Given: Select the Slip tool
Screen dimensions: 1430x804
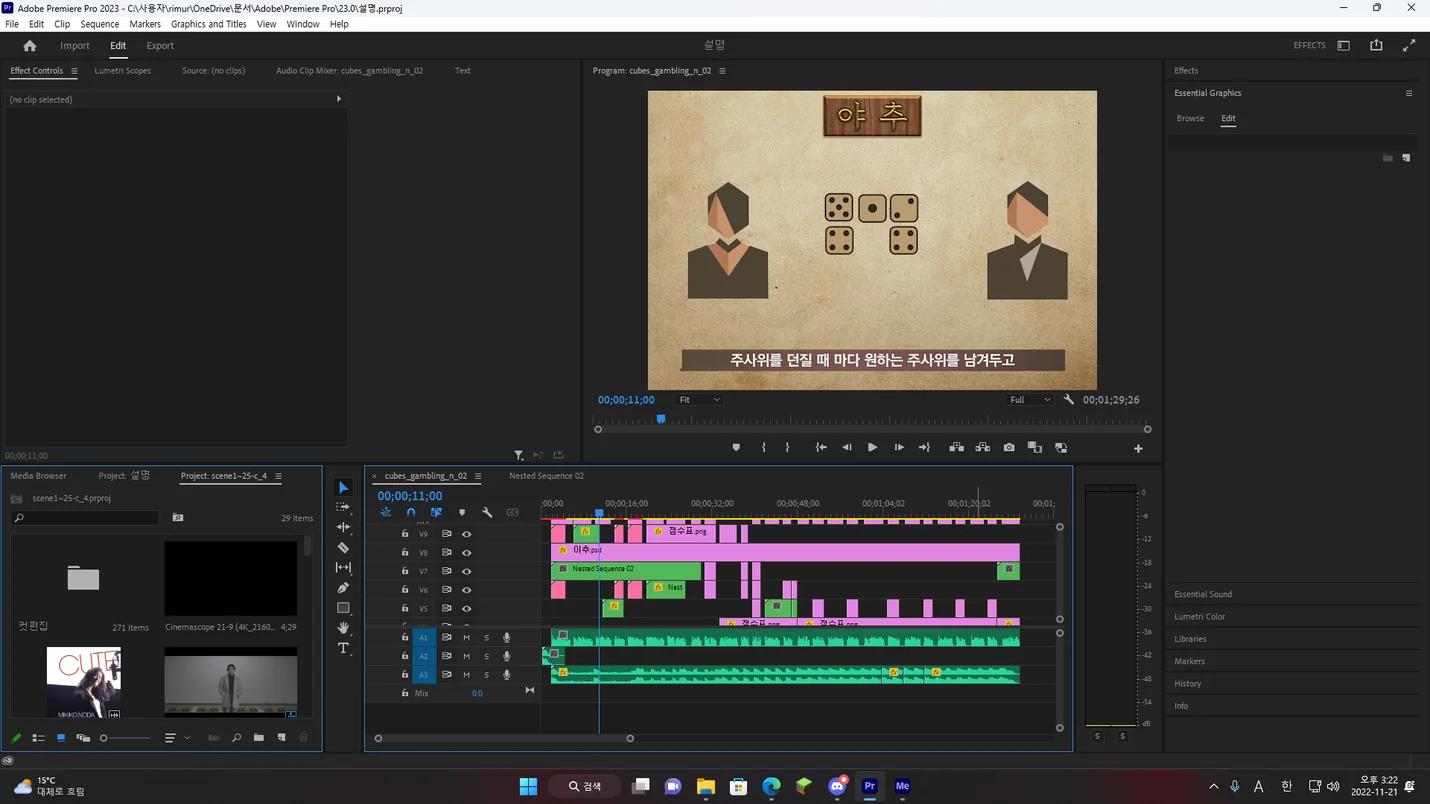Looking at the screenshot, I should click(343, 567).
